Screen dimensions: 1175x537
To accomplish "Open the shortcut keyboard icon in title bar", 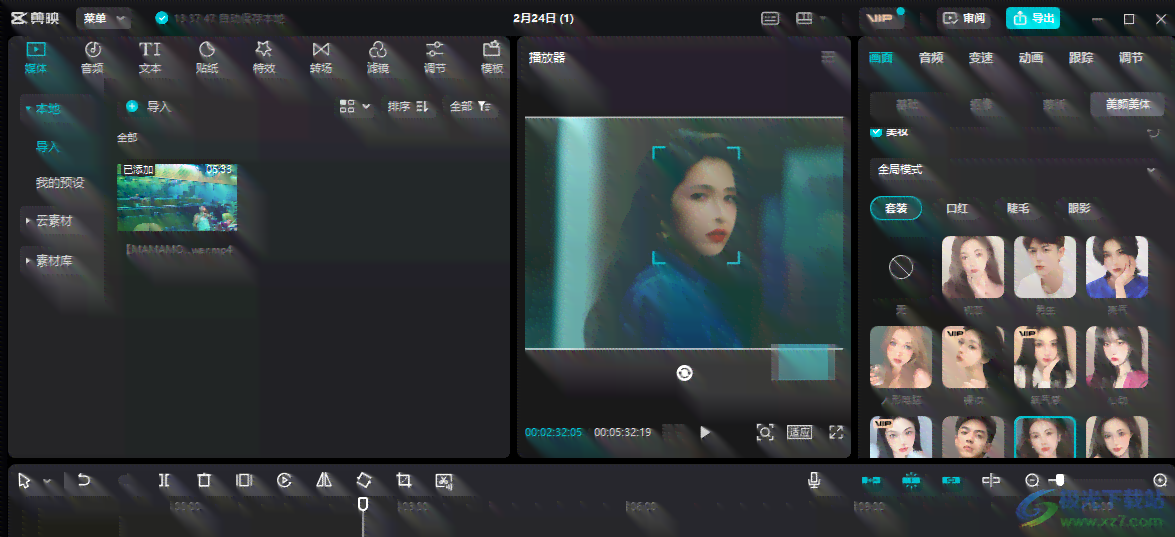I will [770, 19].
